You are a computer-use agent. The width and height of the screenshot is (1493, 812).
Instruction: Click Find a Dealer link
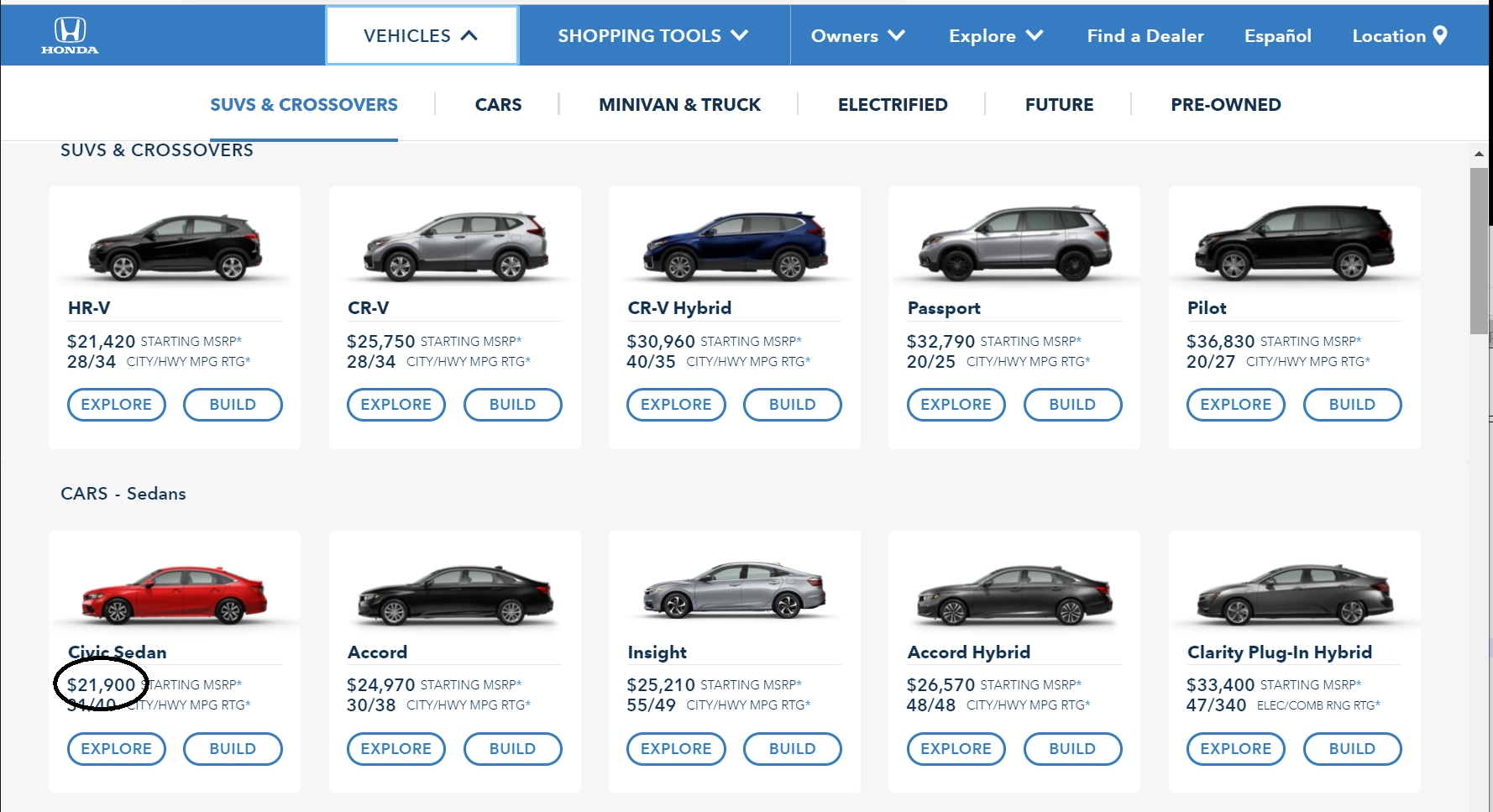coord(1145,35)
